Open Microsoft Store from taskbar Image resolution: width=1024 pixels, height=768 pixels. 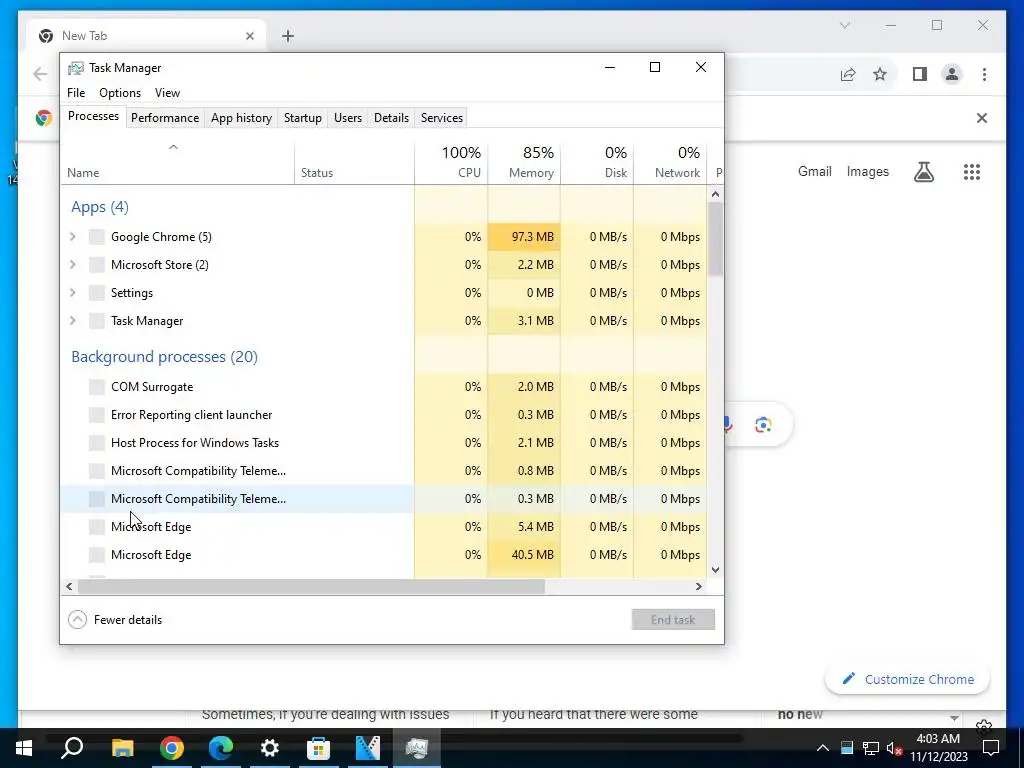click(319, 748)
